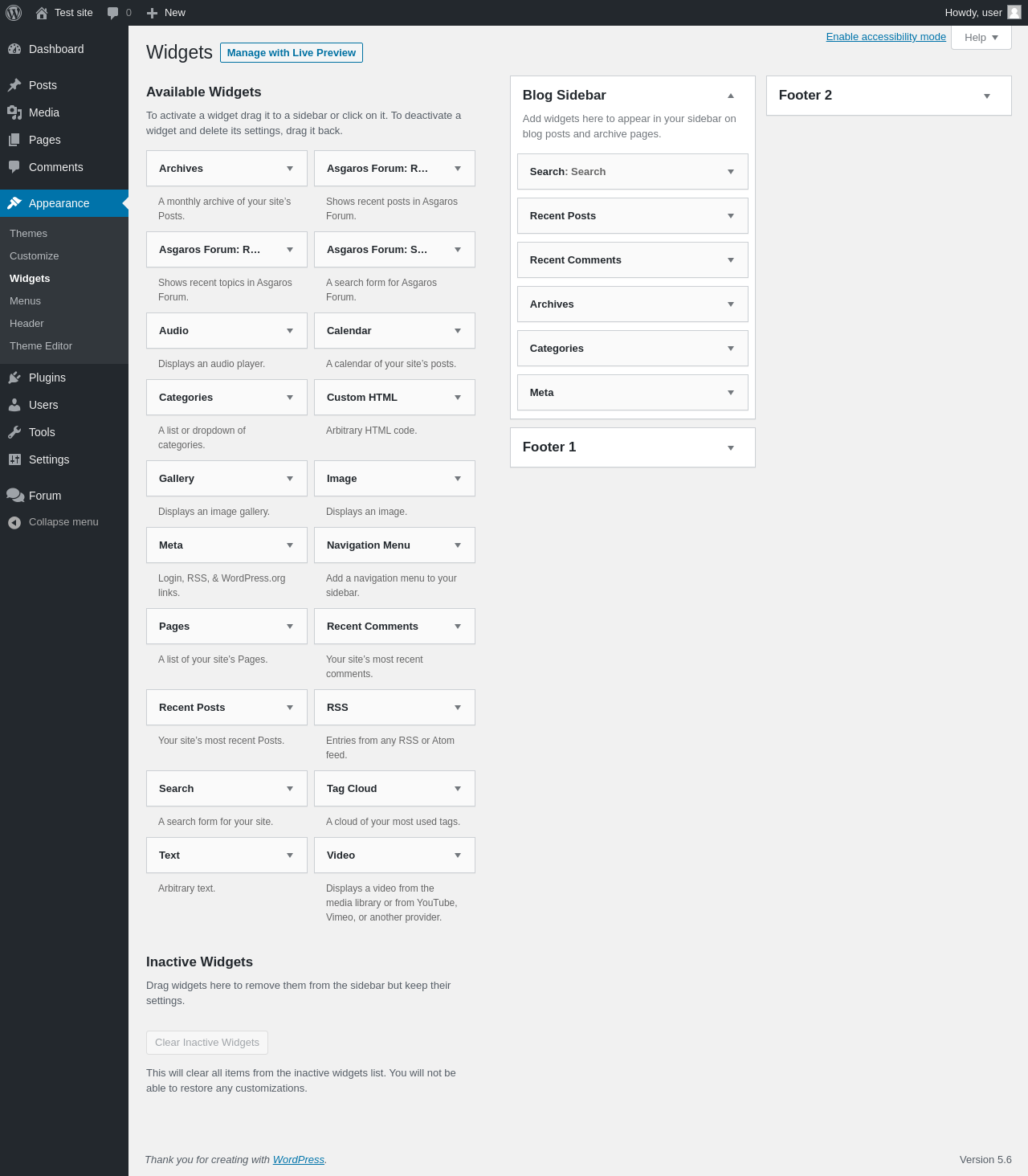
Task: Expand the Footer 2 widget area
Action: (x=987, y=96)
